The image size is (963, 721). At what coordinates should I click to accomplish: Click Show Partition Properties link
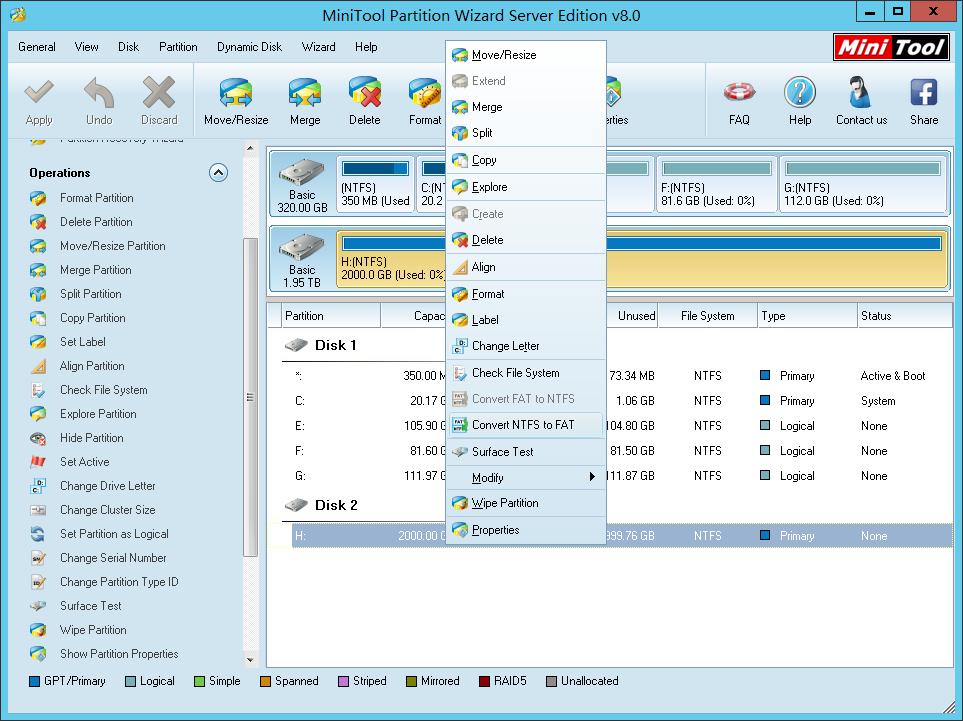(x=119, y=654)
